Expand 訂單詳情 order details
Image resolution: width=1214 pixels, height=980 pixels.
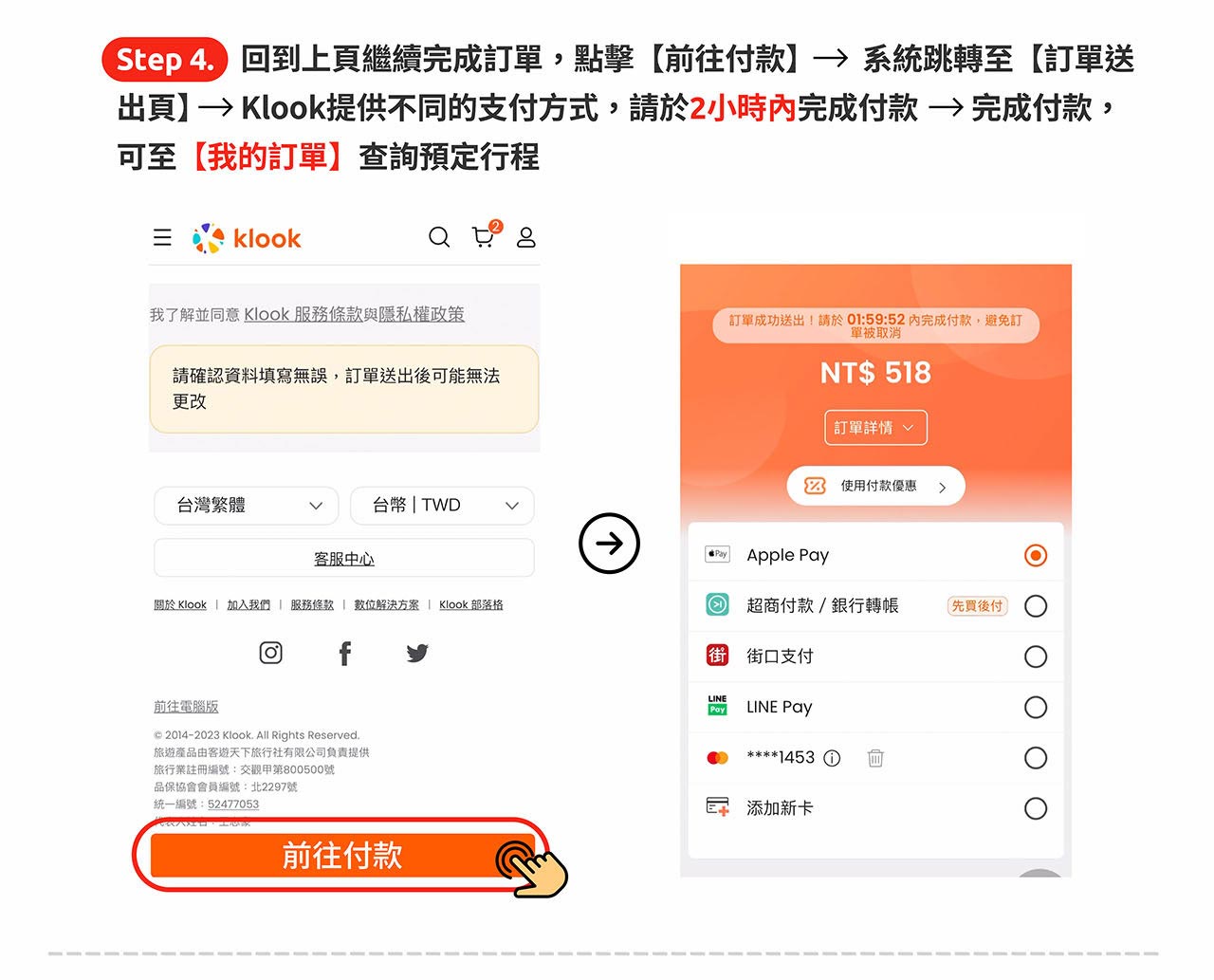click(875, 428)
